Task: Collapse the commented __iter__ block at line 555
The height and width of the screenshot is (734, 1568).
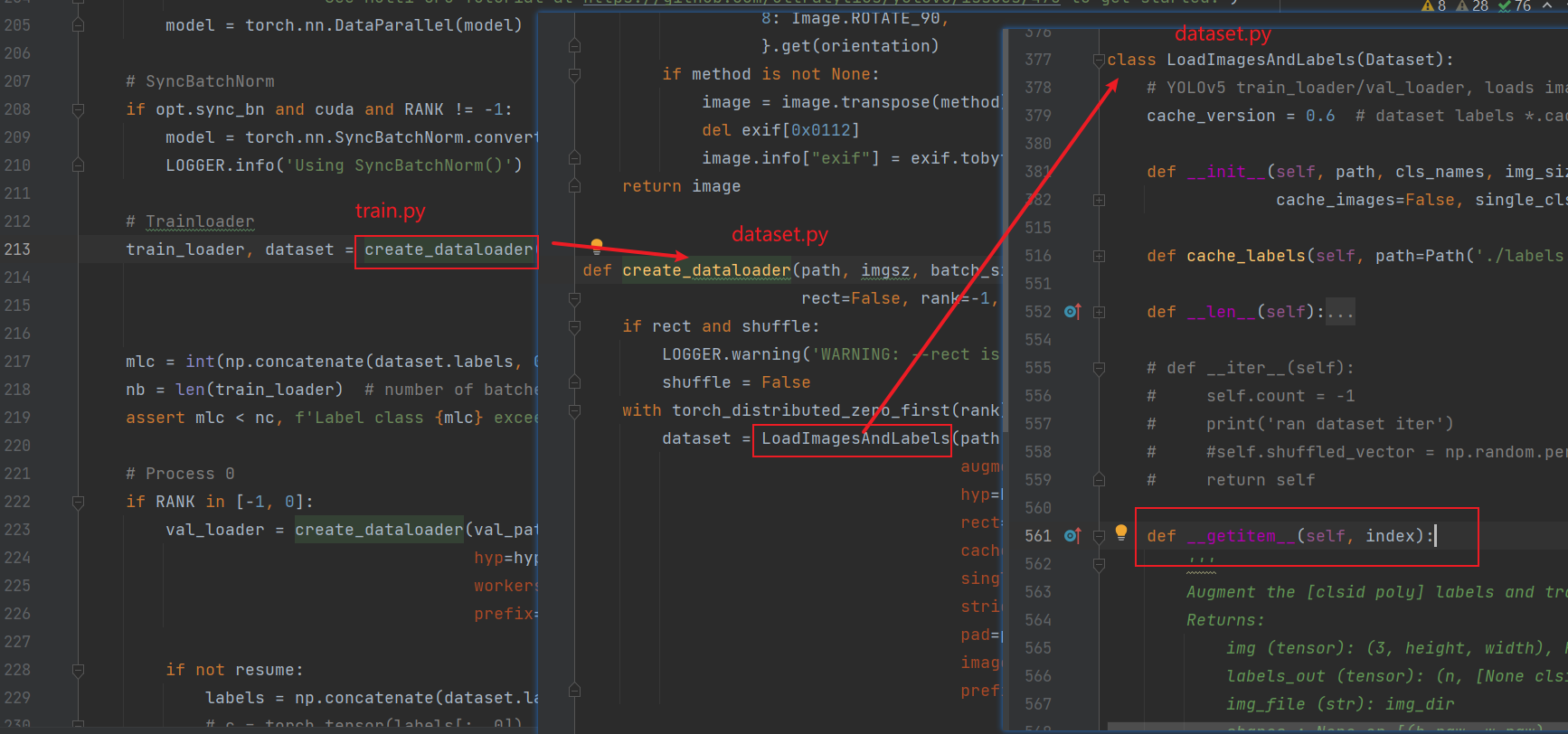Action: pyautogui.click(x=1100, y=368)
